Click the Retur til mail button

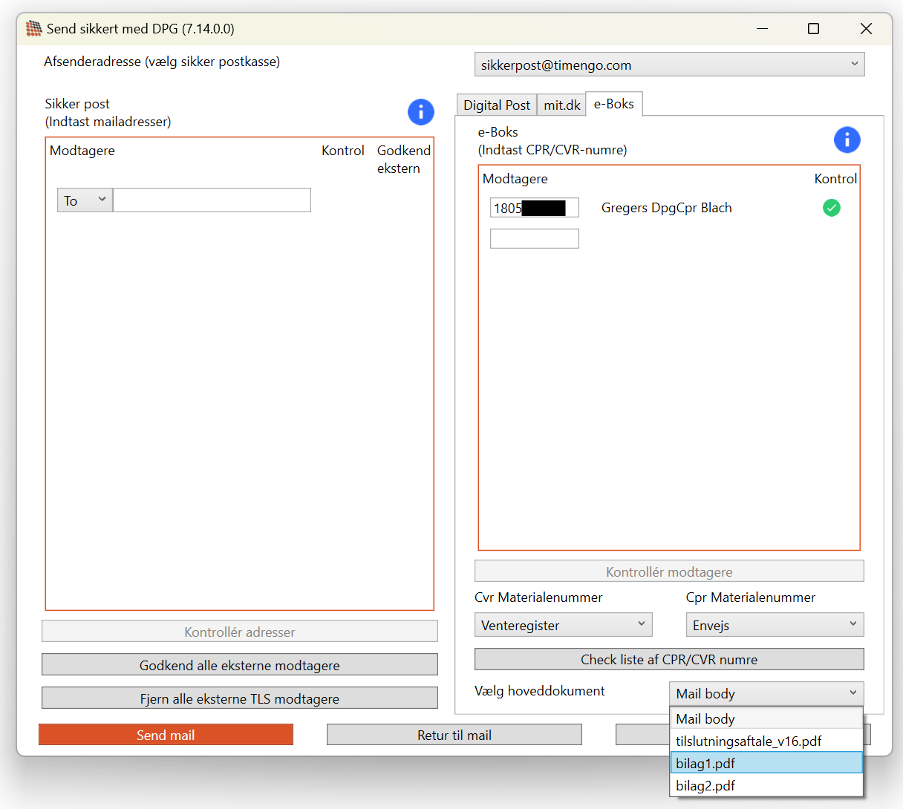454,735
